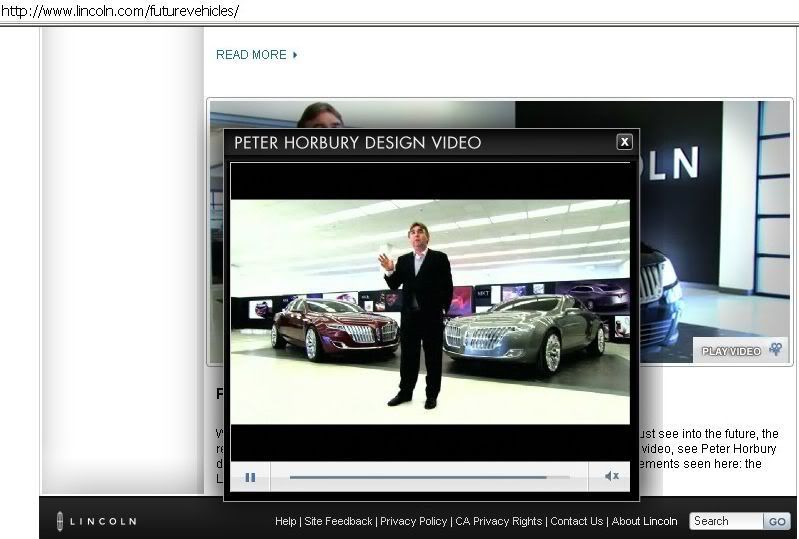Open the Help footer link
The image size is (799, 539).
tap(285, 521)
